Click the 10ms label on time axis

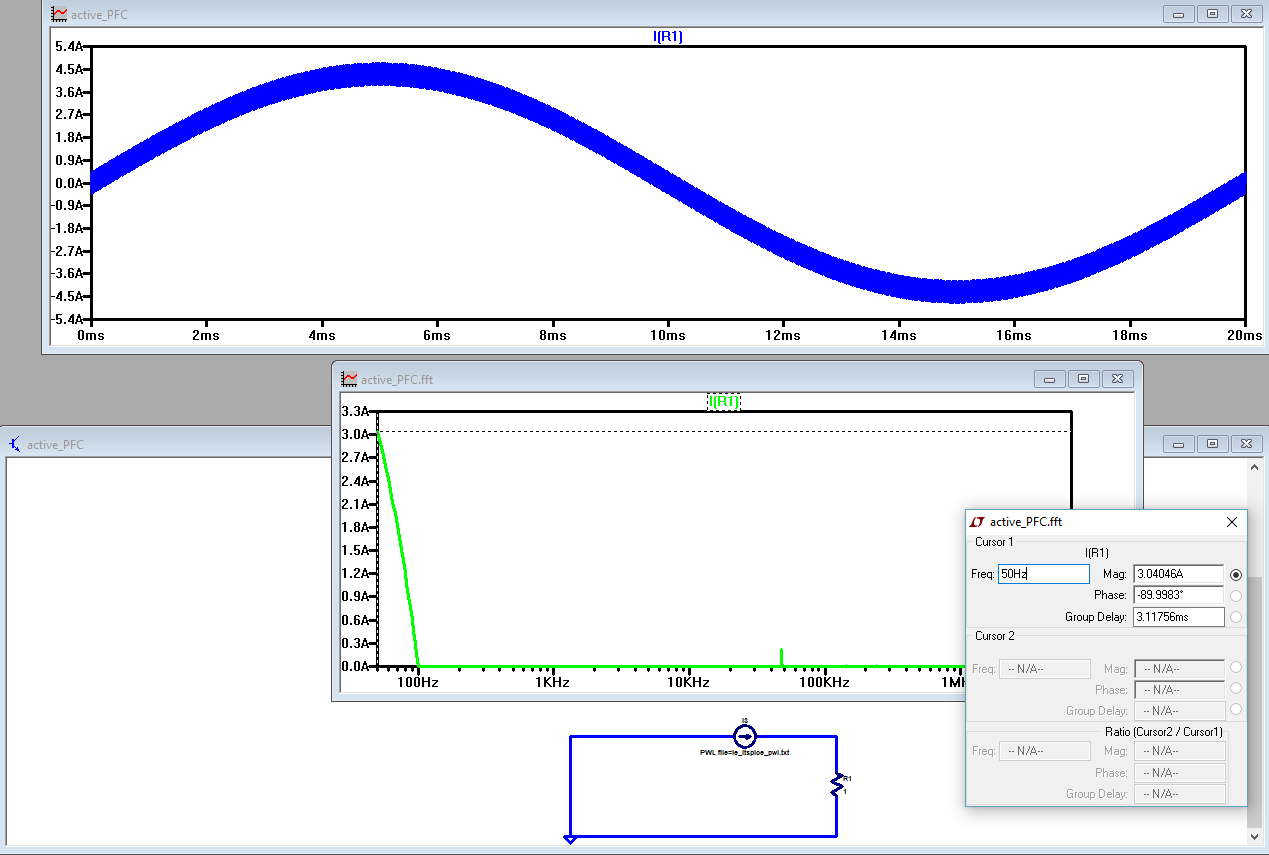(x=667, y=336)
